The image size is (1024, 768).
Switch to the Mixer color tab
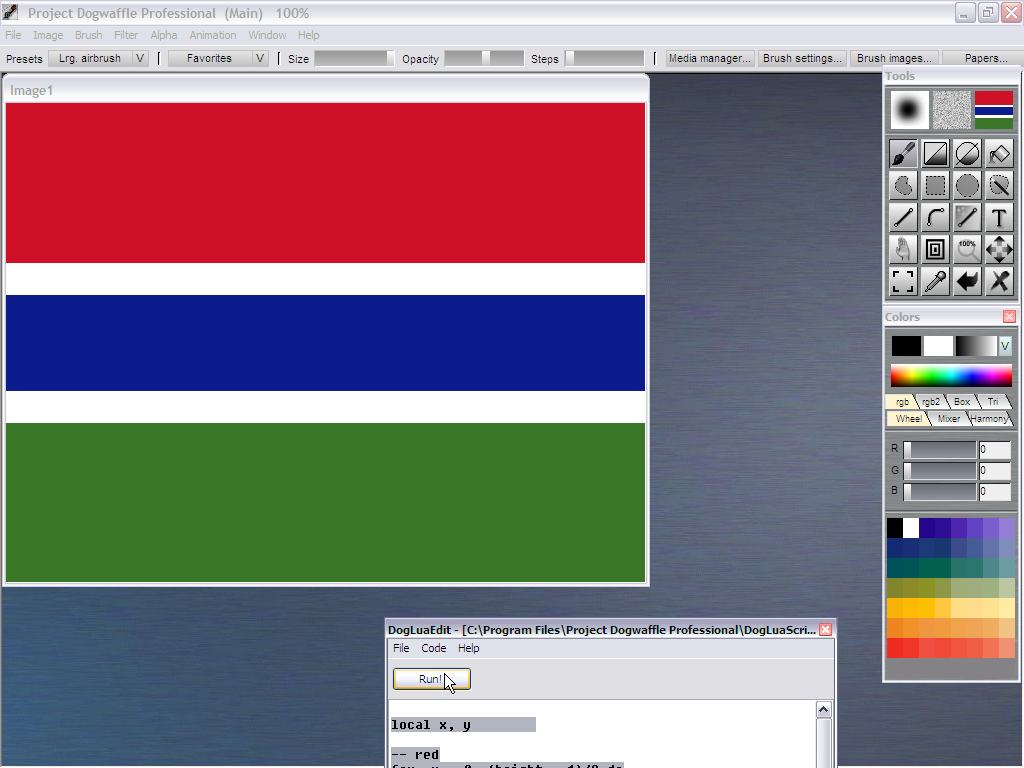948,419
